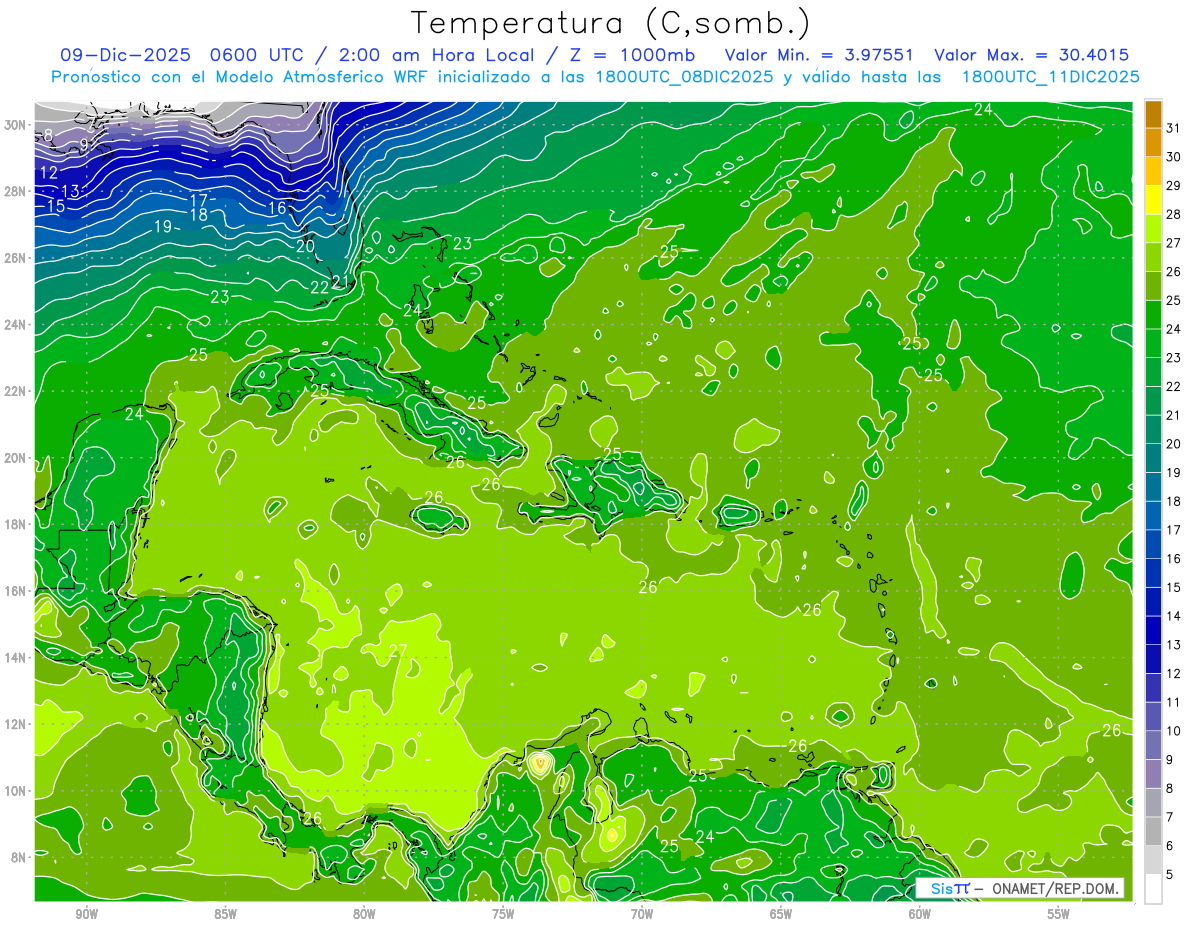Click the brown legend swatch above 31

[x=1153, y=113]
